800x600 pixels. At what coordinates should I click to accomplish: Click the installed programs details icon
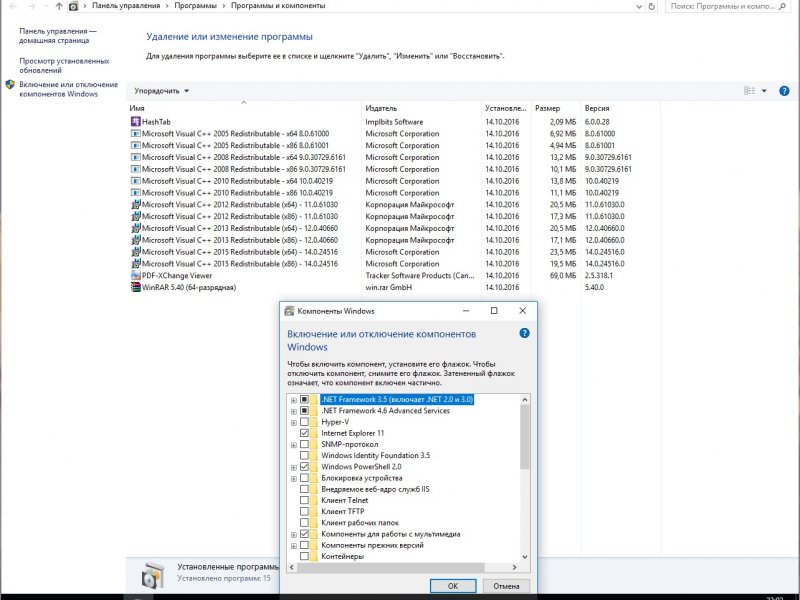pyautogui.click(x=153, y=575)
